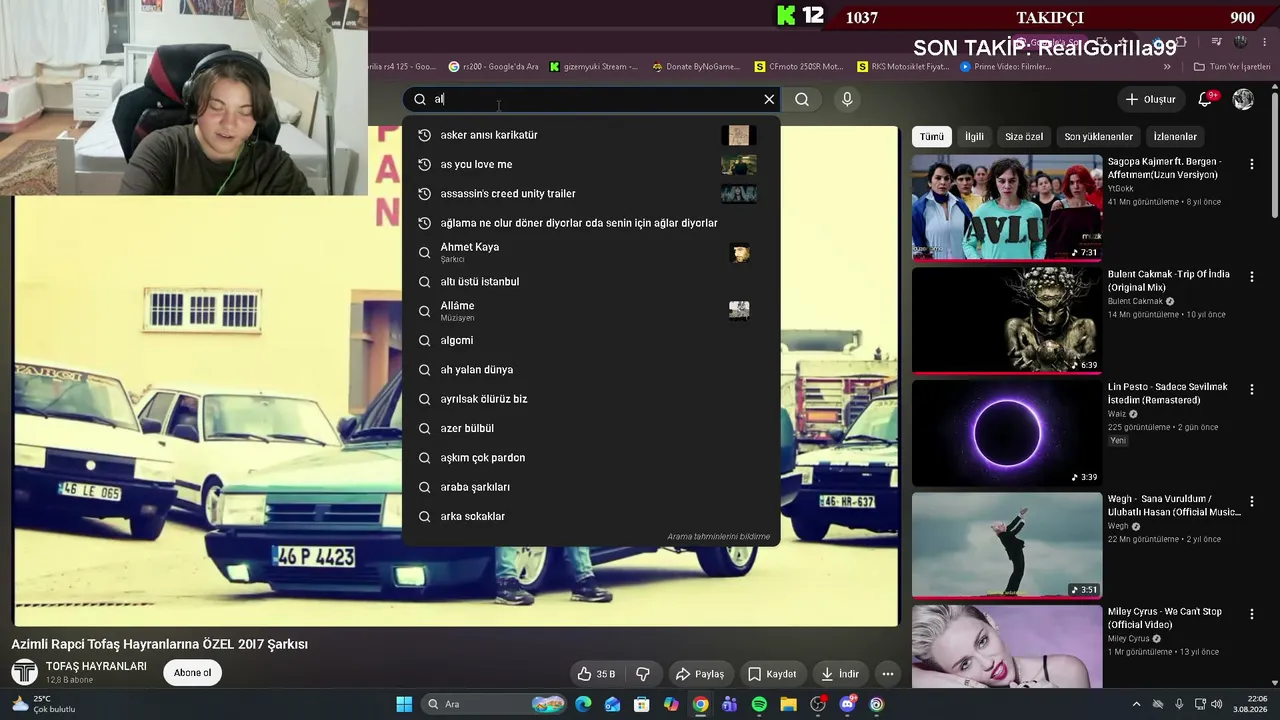
Task: Open 'Tüm Yer İşaretleri' bookmarks folder
Action: point(1231,67)
